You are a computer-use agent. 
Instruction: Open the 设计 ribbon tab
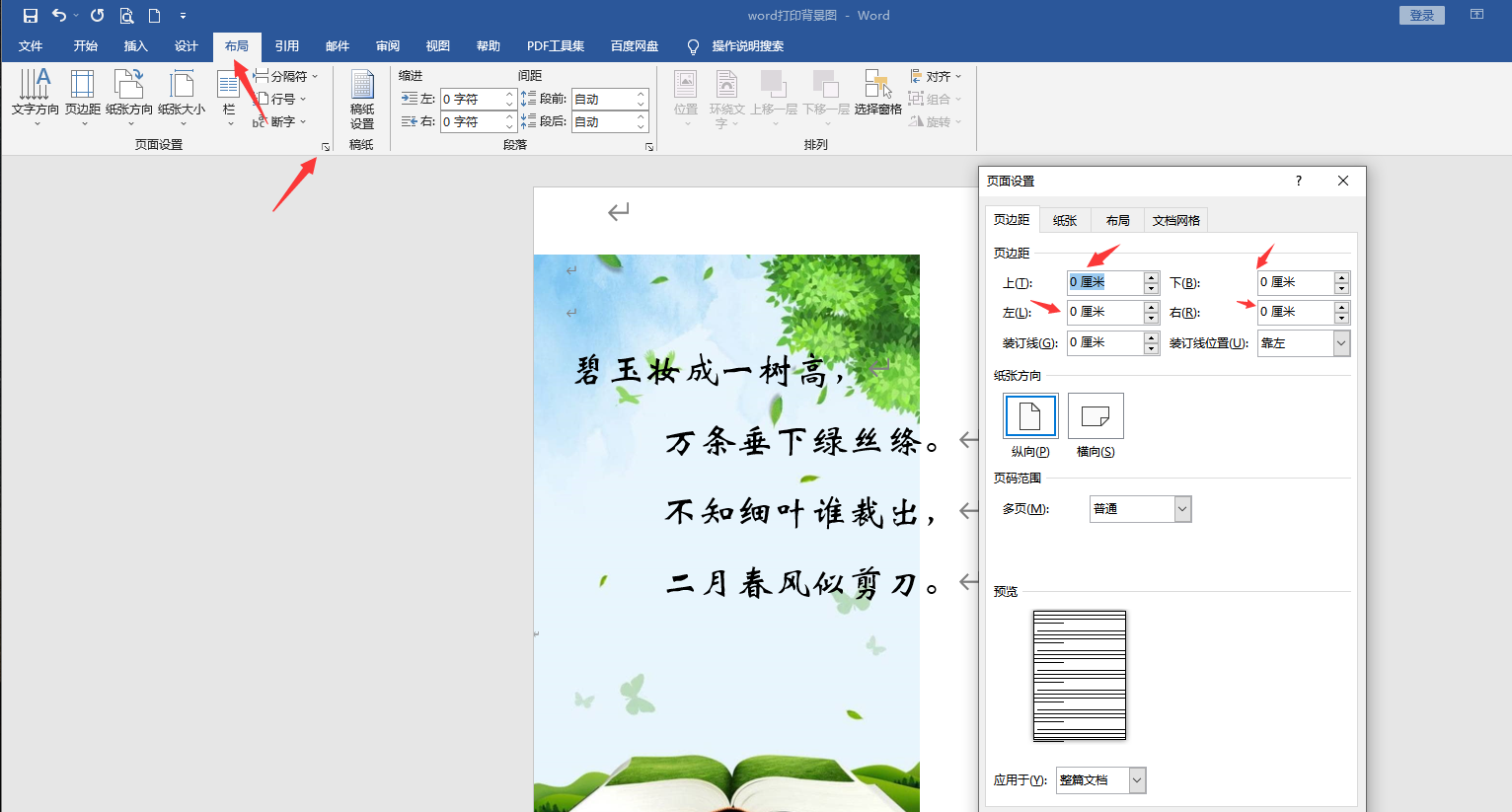tap(186, 46)
